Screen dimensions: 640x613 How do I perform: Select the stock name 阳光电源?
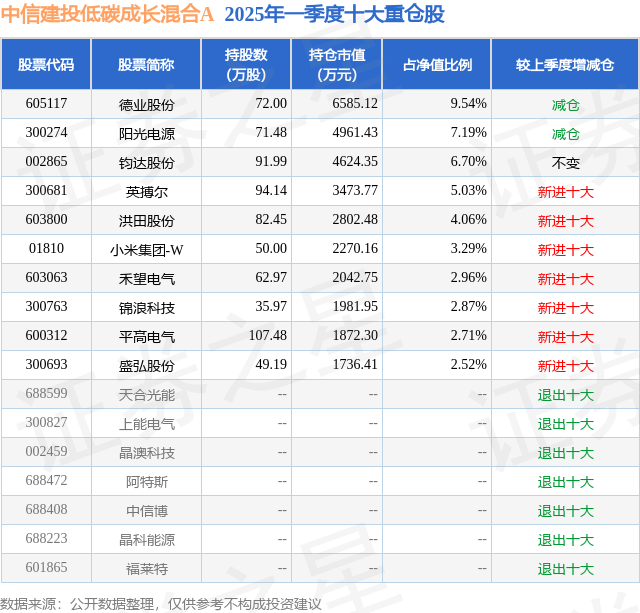147,133
